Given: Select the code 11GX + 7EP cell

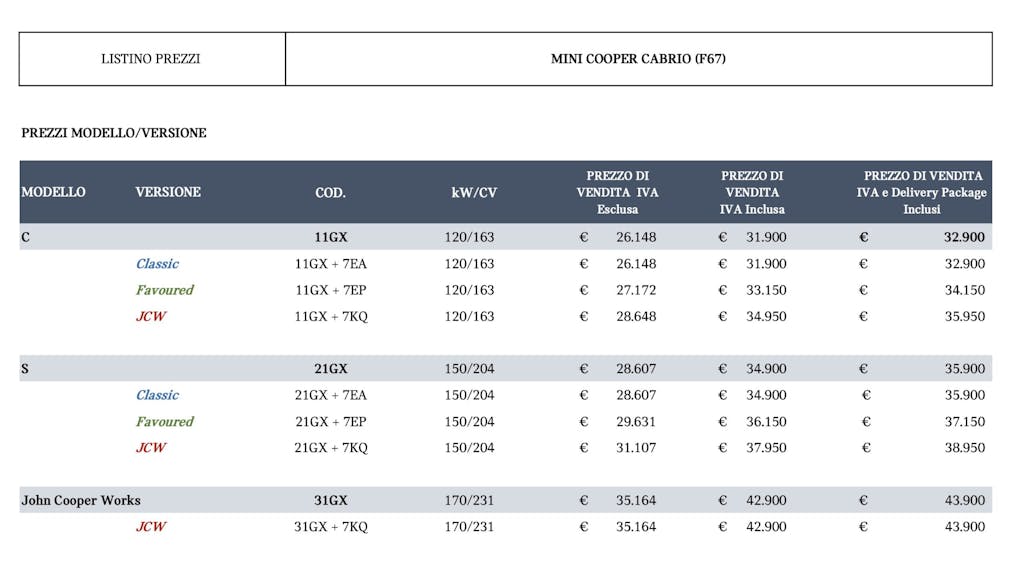Looking at the screenshot, I should point(330,290).
